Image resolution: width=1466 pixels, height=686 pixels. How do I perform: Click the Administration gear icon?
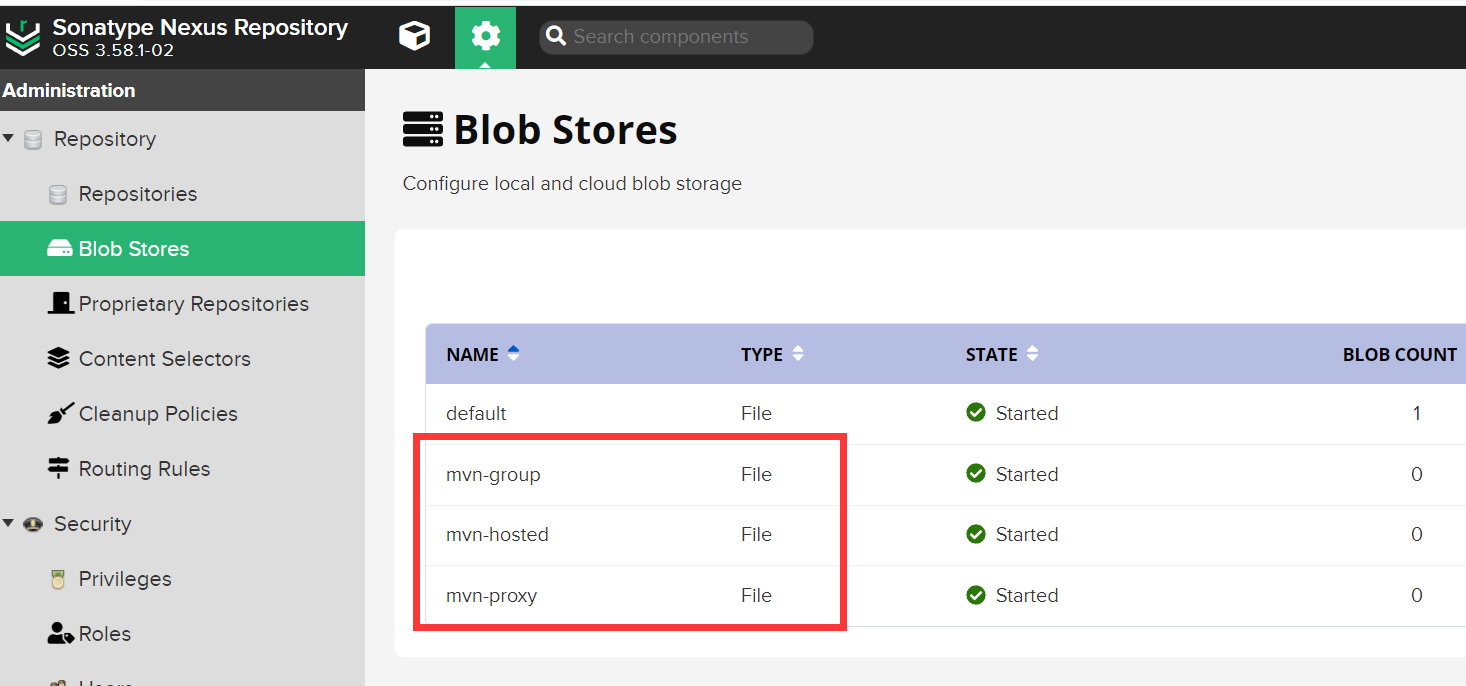[x=485, y=37]
